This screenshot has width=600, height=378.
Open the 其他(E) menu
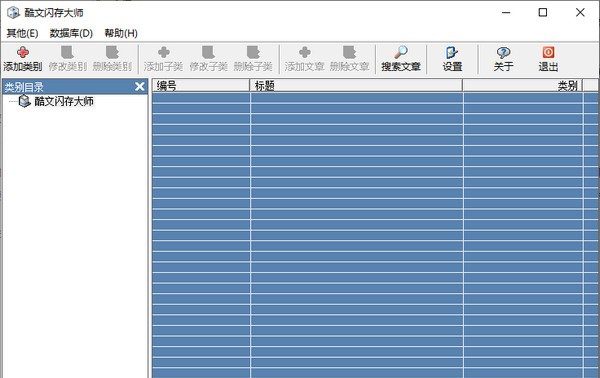(22, 33)
